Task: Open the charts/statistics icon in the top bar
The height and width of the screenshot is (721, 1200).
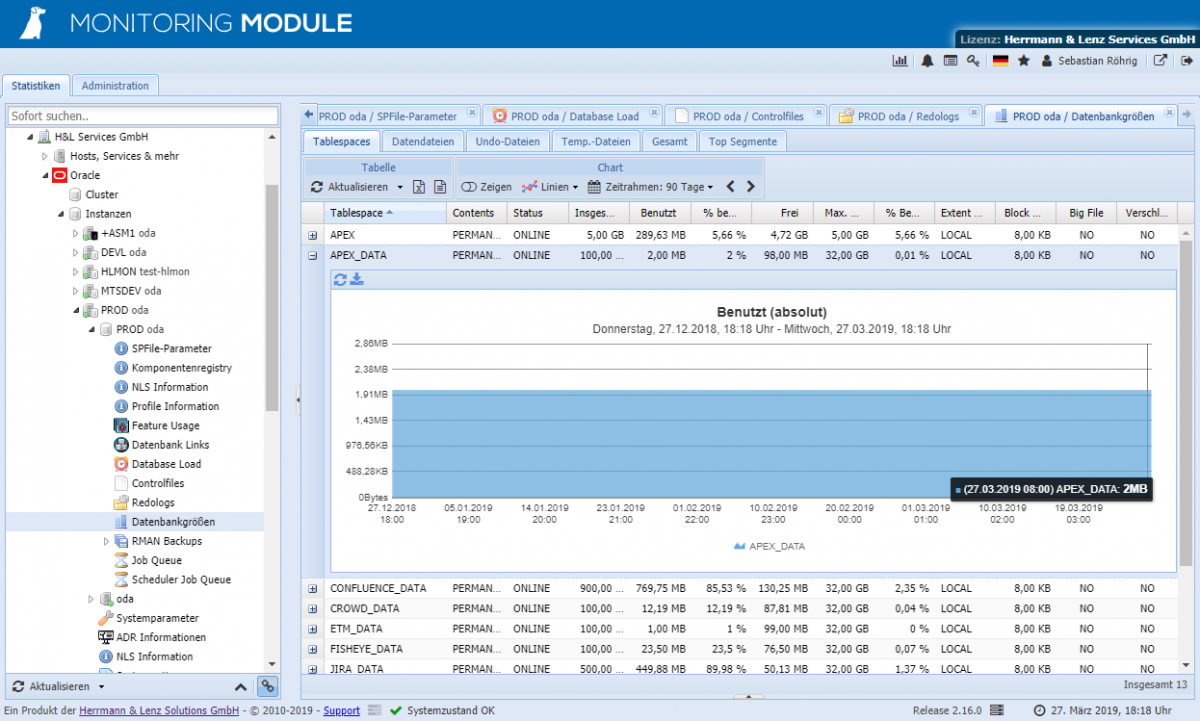Action: (899, 60)
